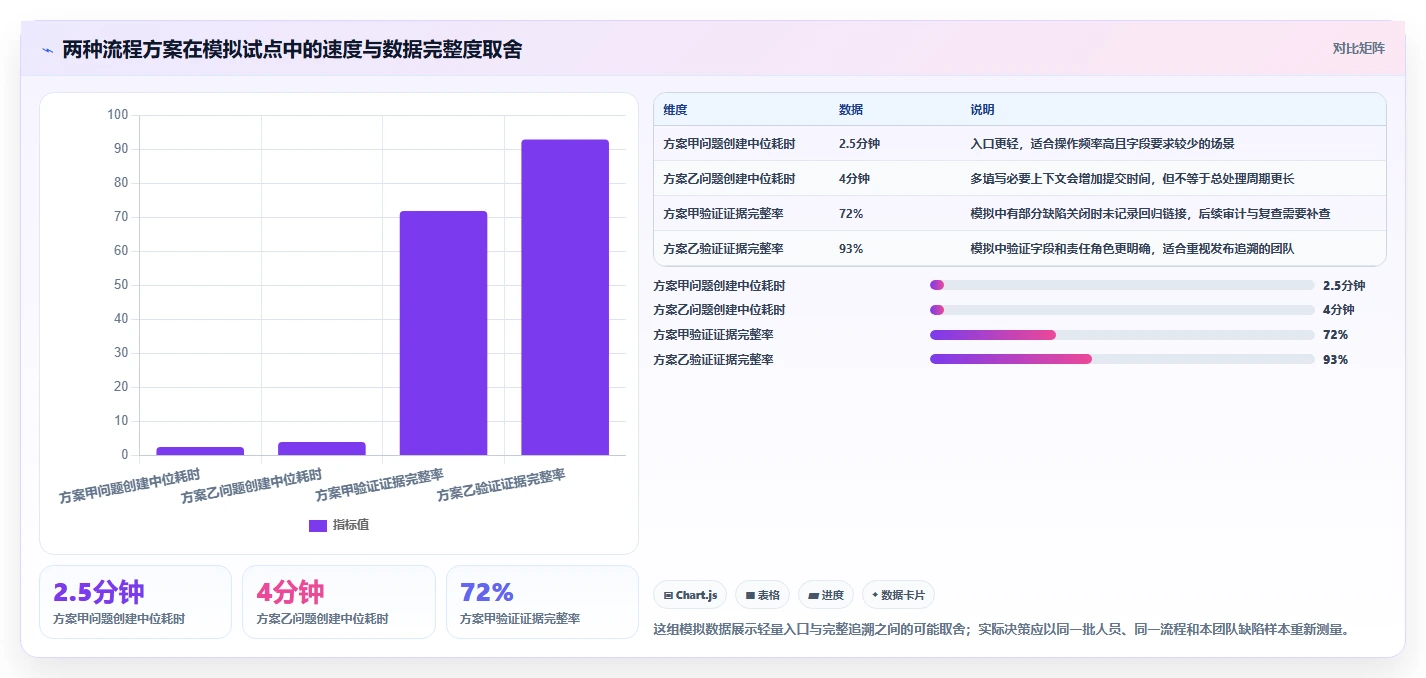
Task: Click the 进度 tag chip
Action: pyautogui.click(x=826, y=595)
